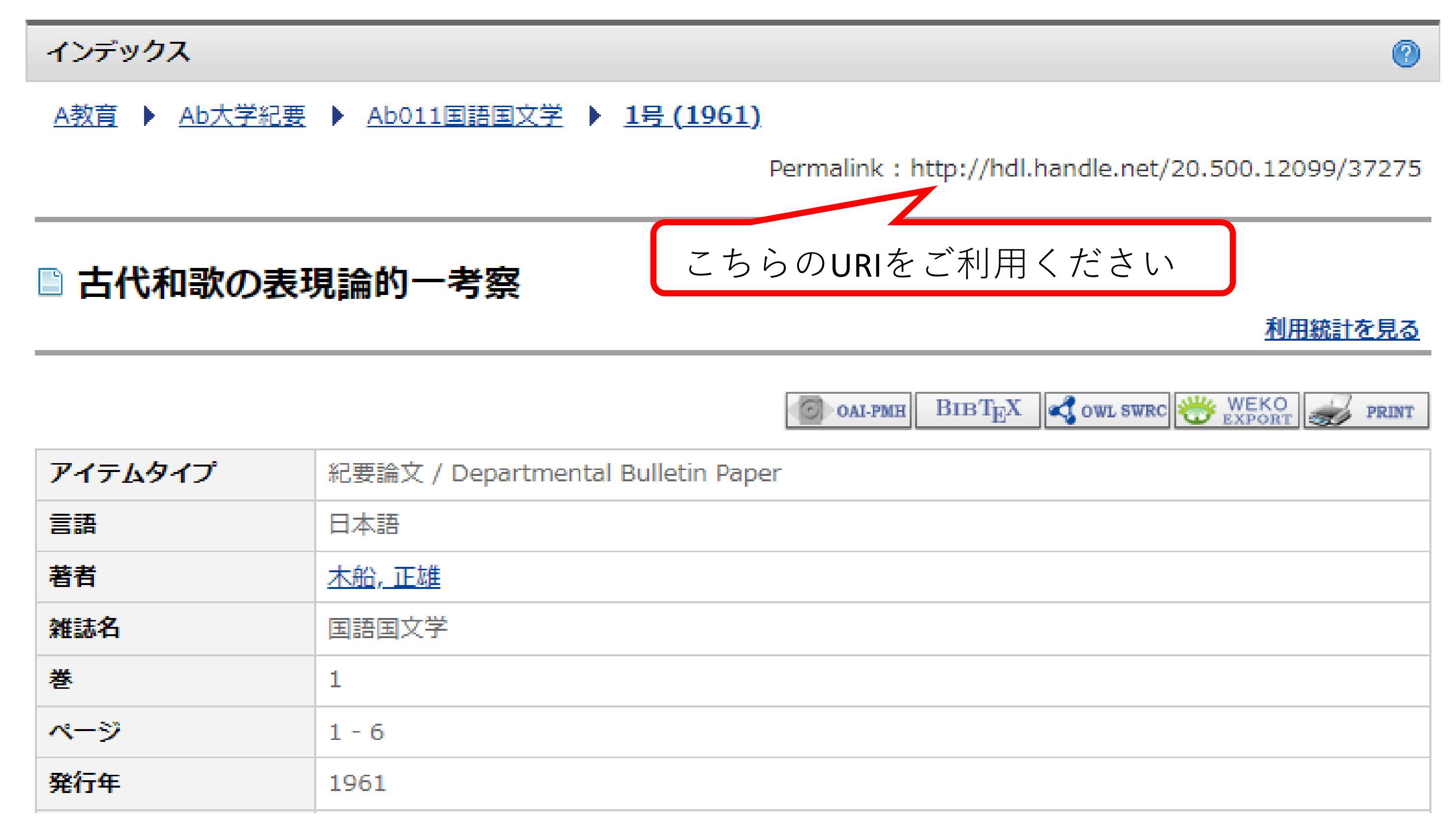Image resolution: width=1456 pixels, height=823 pixels.
Task: Export citation as BibTeX
Action: (x=978, y=411)
